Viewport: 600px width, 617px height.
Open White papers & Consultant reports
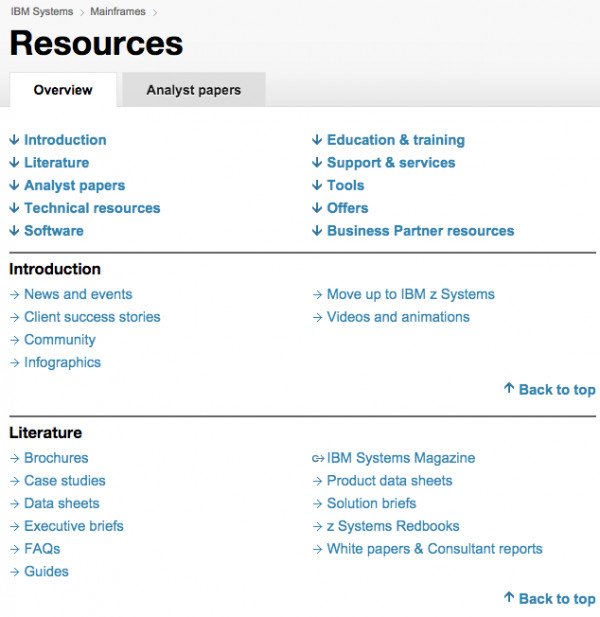click(435, 549)
